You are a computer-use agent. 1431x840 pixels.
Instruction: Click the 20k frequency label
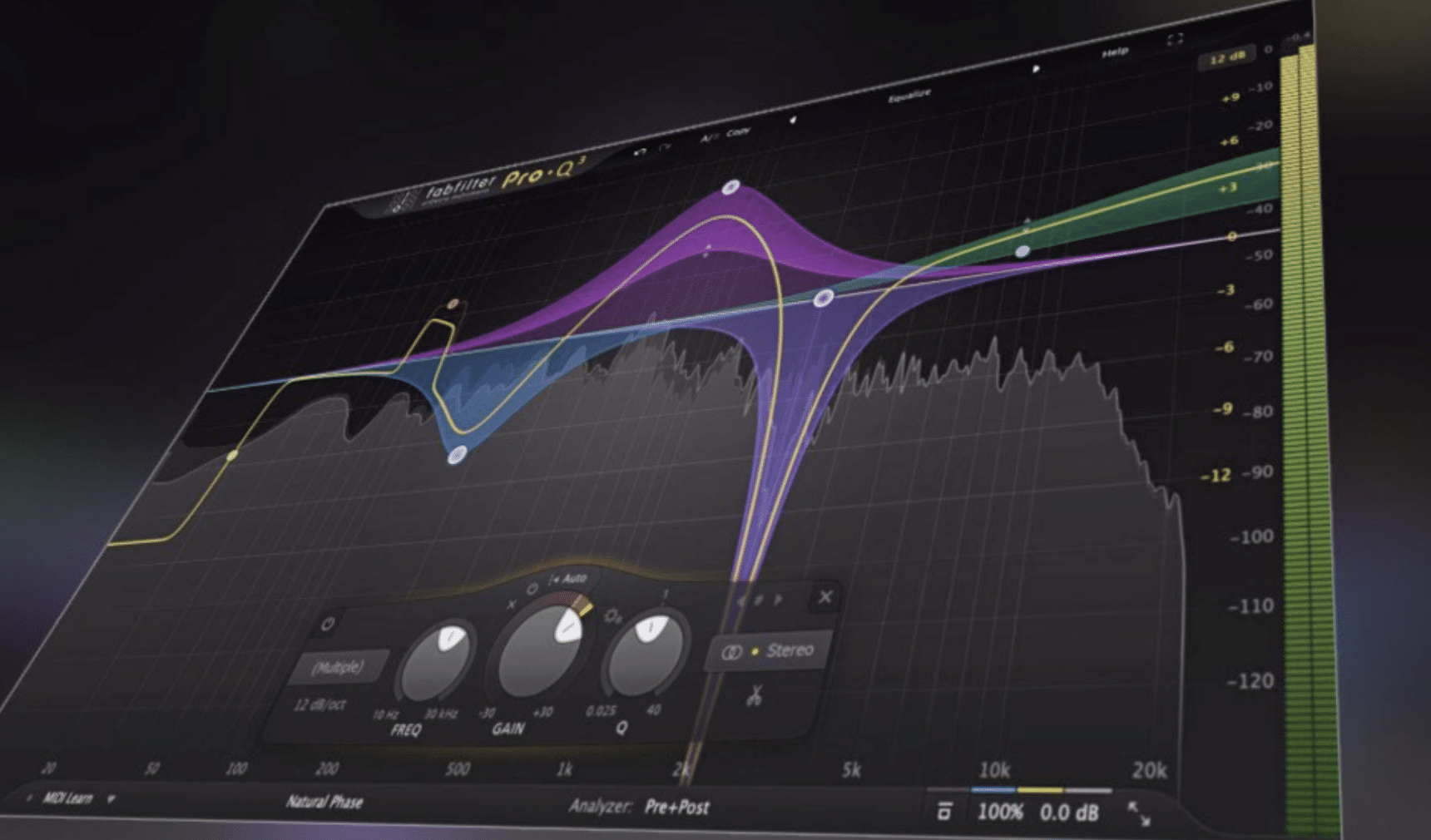click(1149, 771)
